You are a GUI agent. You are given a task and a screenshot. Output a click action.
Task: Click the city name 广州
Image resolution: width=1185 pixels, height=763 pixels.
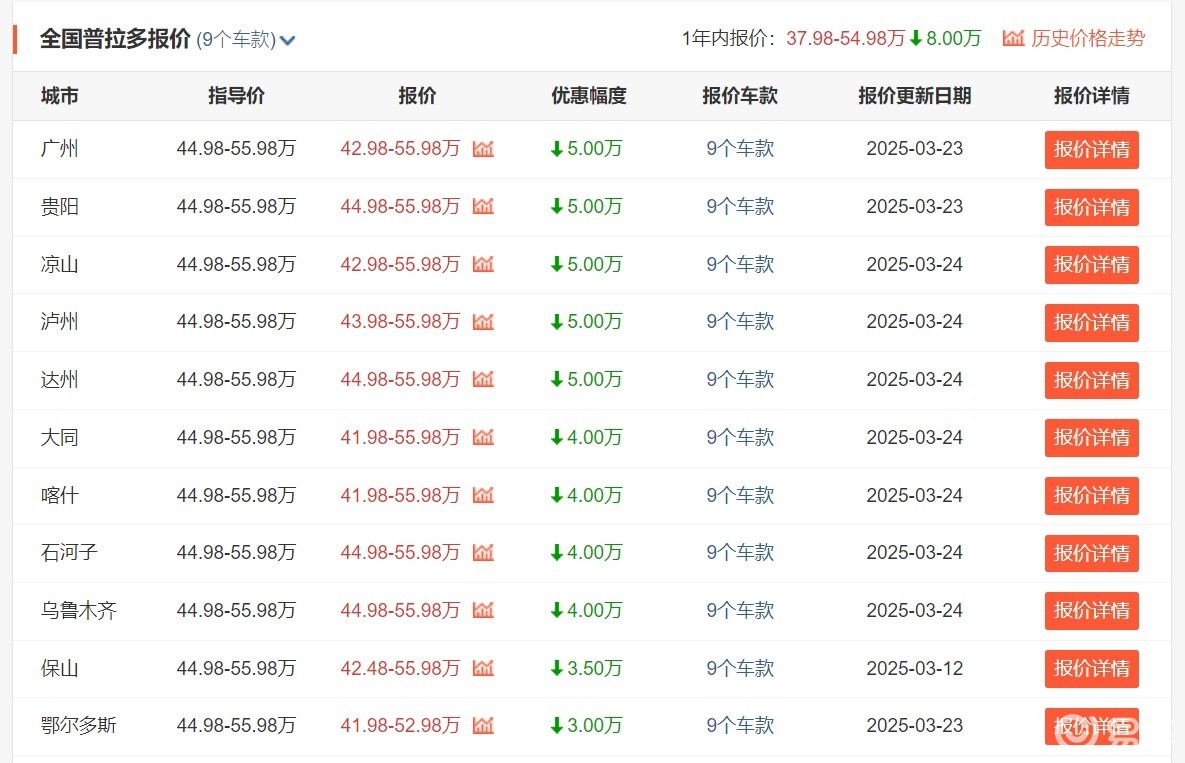60,149
